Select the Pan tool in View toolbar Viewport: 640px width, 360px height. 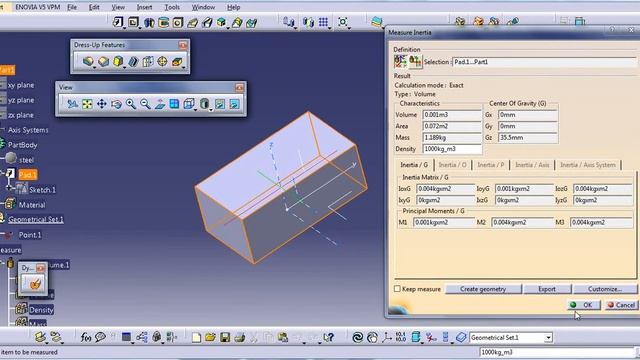point(102,104)
